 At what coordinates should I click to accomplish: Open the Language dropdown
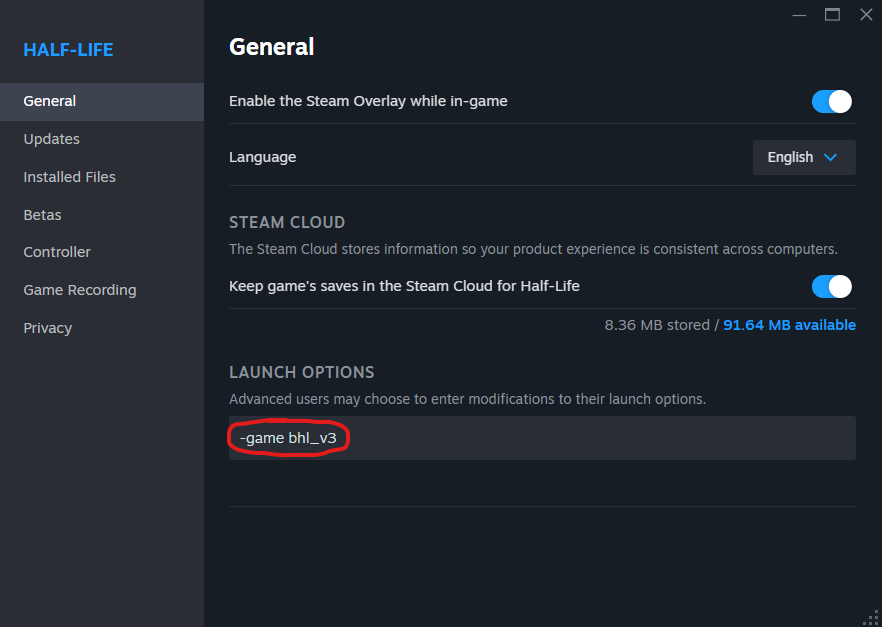[x=803, y=157]
